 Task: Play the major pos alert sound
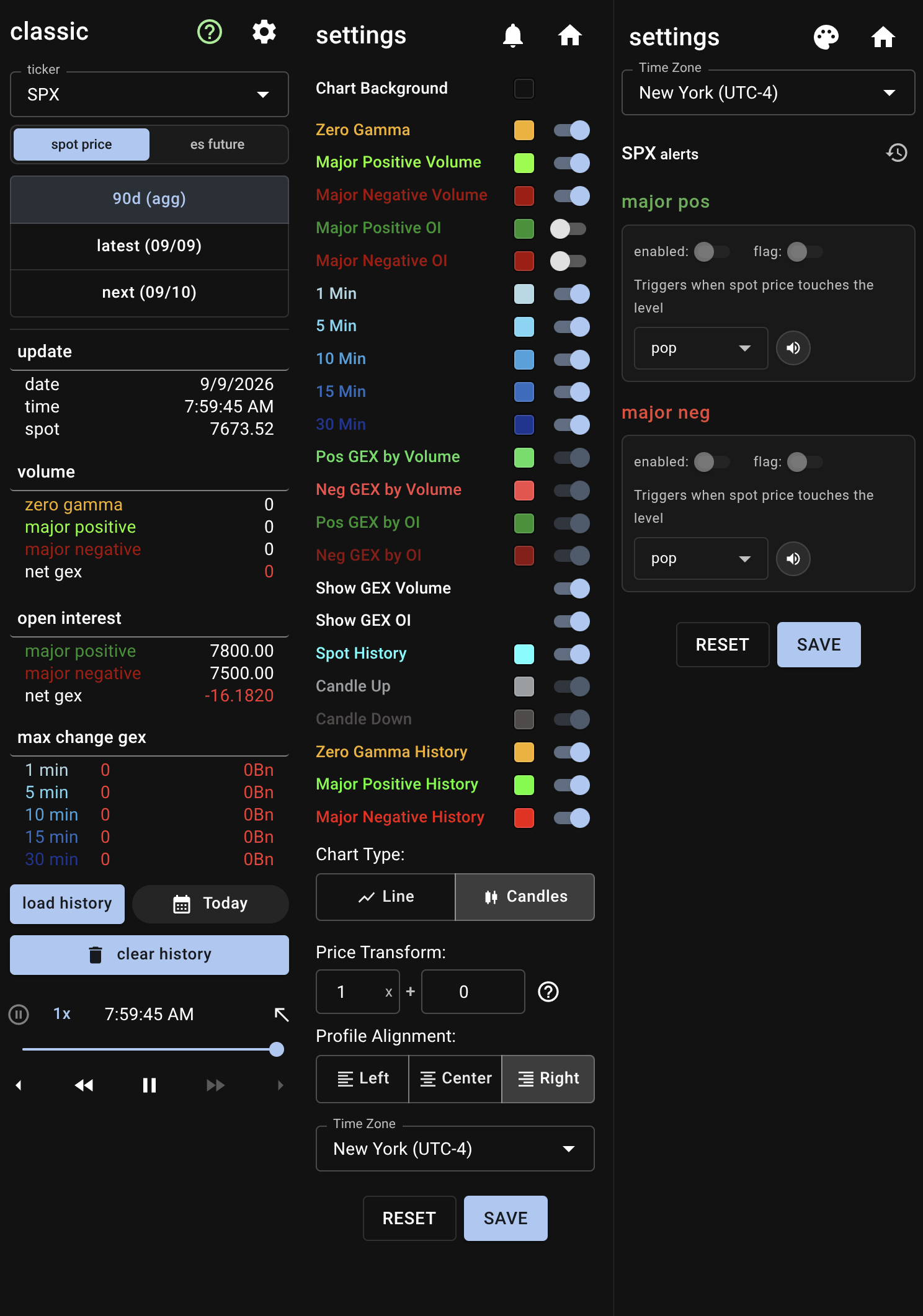pos(793,348)
